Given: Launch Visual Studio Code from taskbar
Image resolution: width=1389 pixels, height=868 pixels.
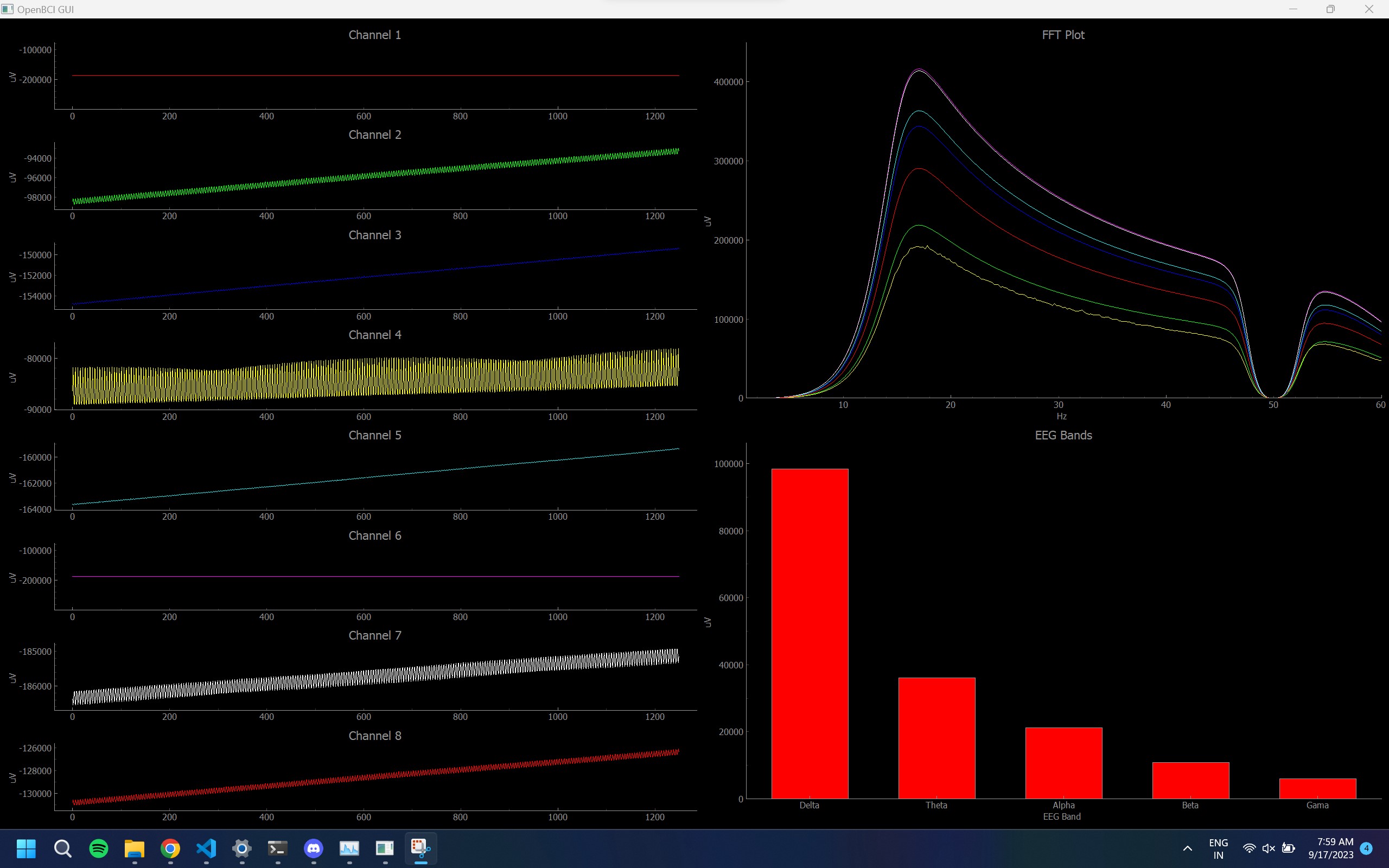Looking at the screenshot, I should point(206,848).
